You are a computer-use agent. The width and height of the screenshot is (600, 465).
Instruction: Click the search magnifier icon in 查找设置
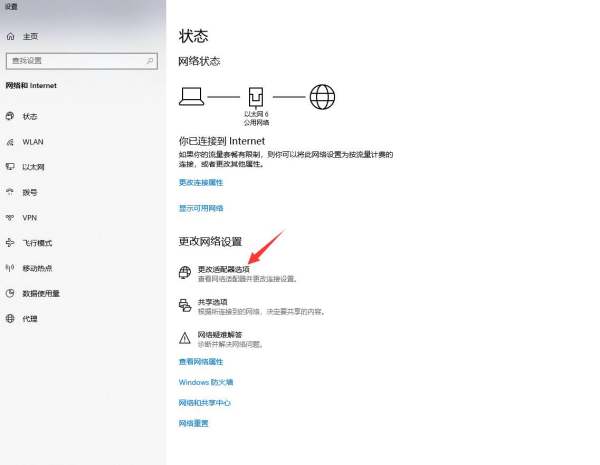(x=150, y=61)
